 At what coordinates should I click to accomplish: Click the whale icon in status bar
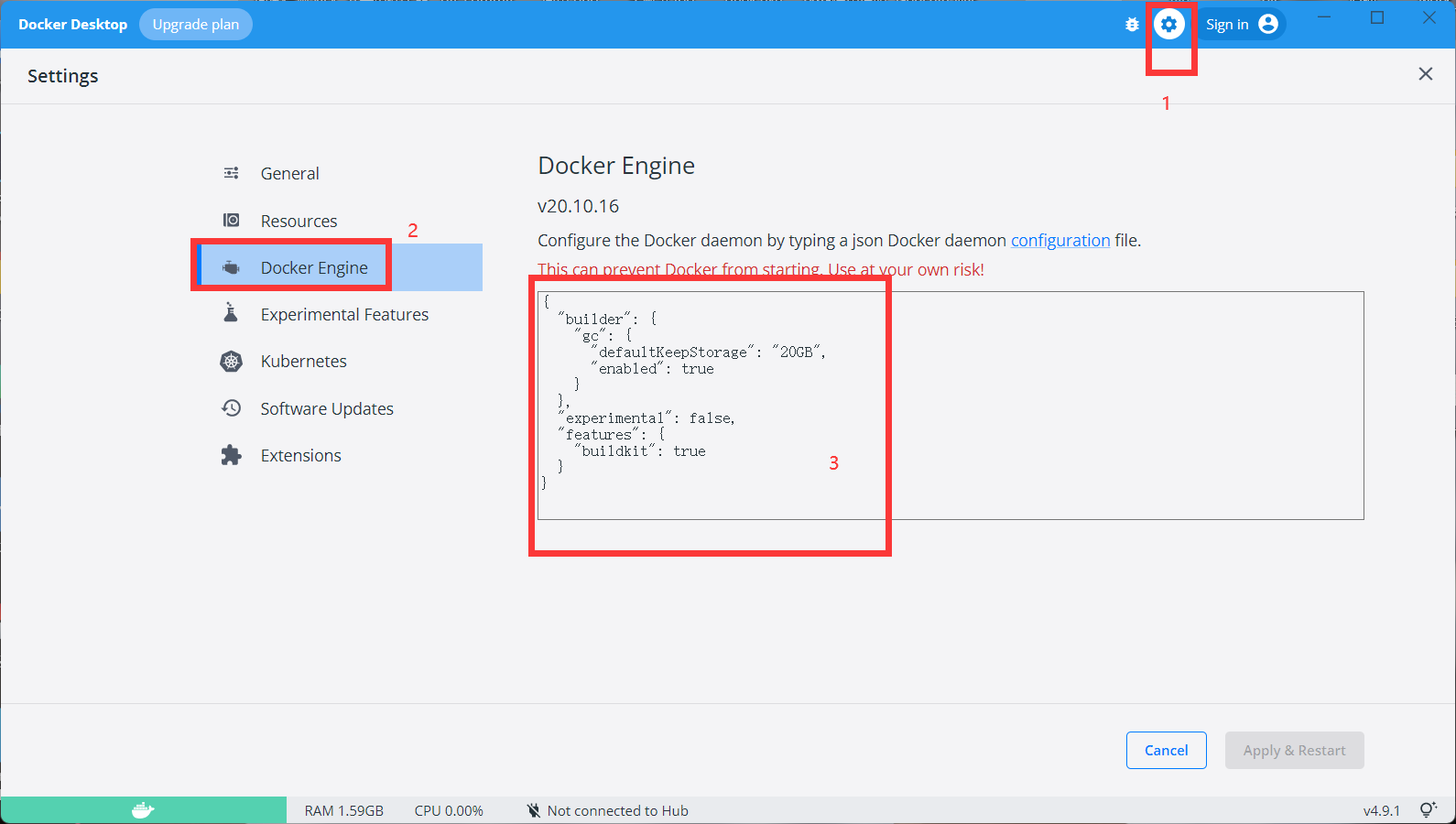coord(143,810)
